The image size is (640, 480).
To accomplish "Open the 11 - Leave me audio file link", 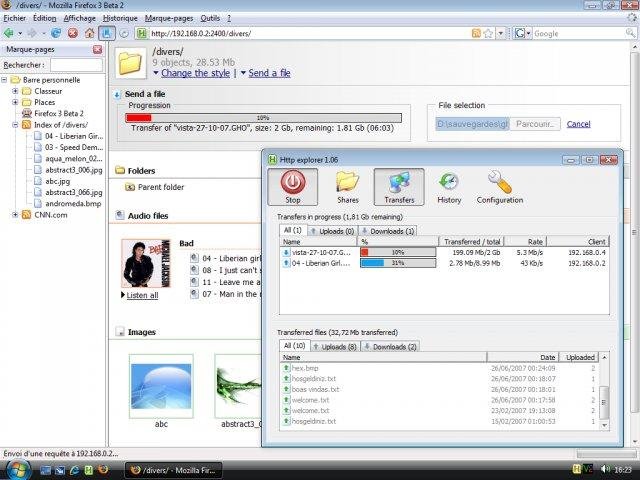I will click(231, 282).
